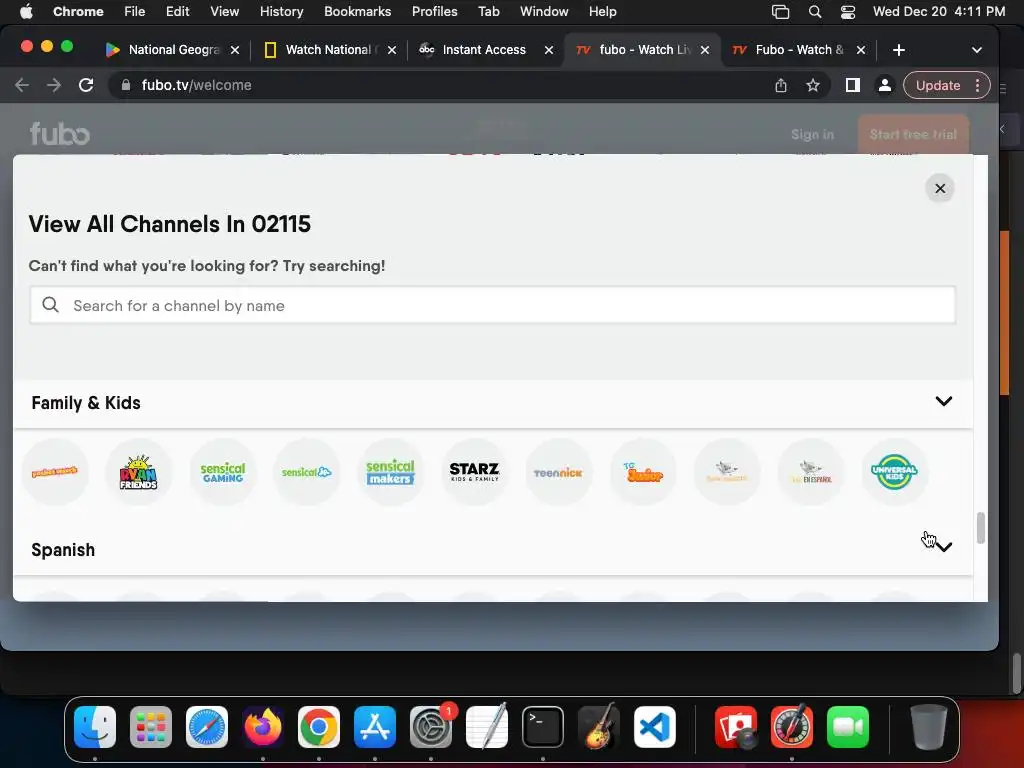Screen dimensions: 1024x768
Task: Open GarageBand from the Dock
Action: coord(599,727)
